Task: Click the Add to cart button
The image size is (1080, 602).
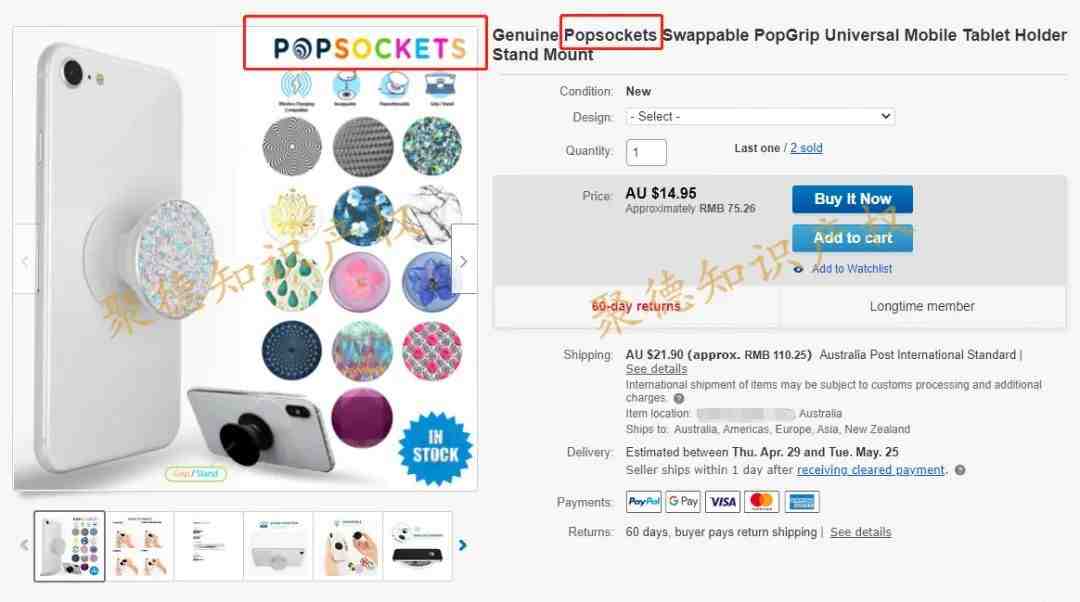Action: [x=852, y=238]
